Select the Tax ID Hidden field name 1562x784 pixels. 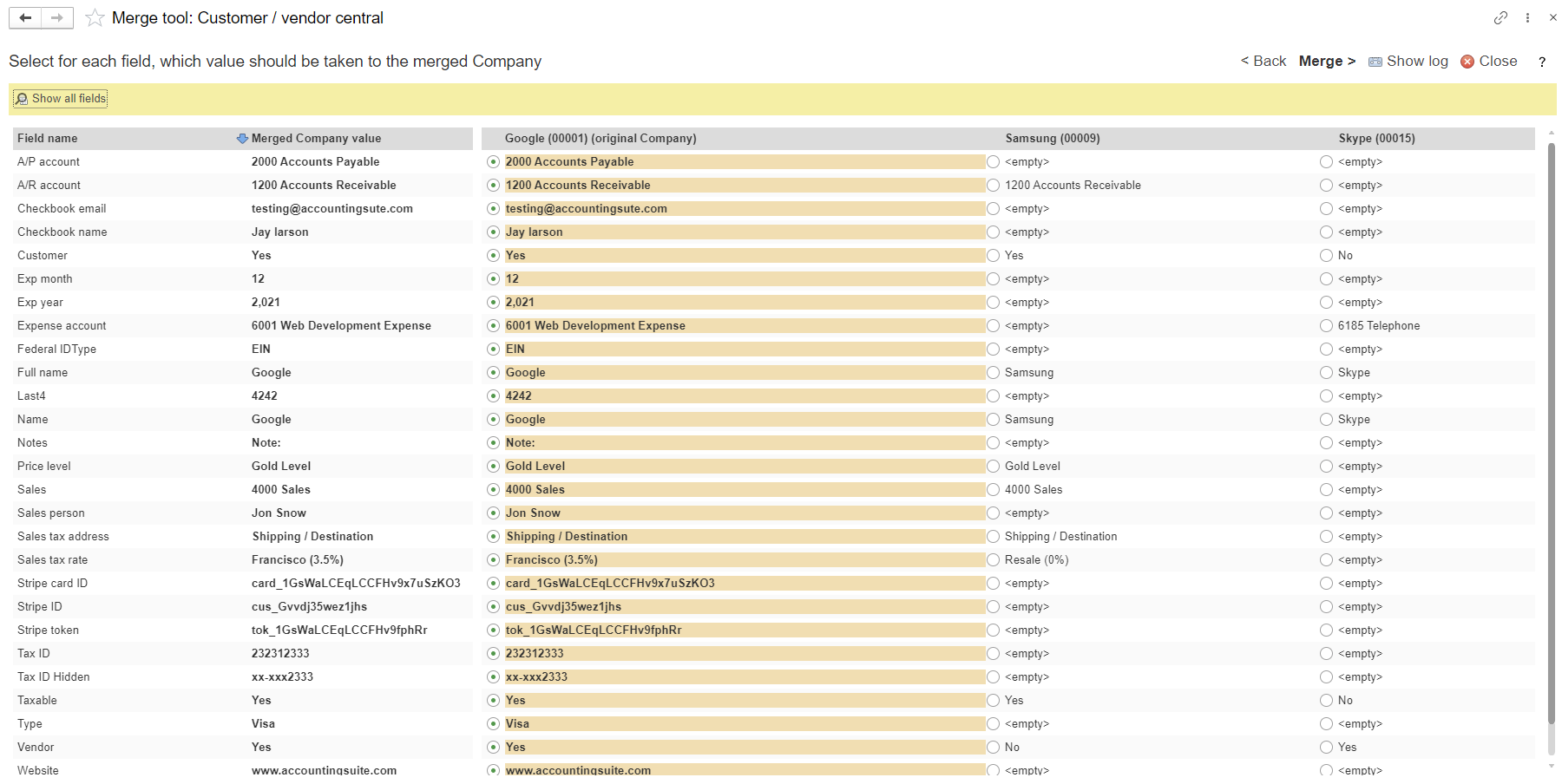pyautogui.click(x=54, y=677)
